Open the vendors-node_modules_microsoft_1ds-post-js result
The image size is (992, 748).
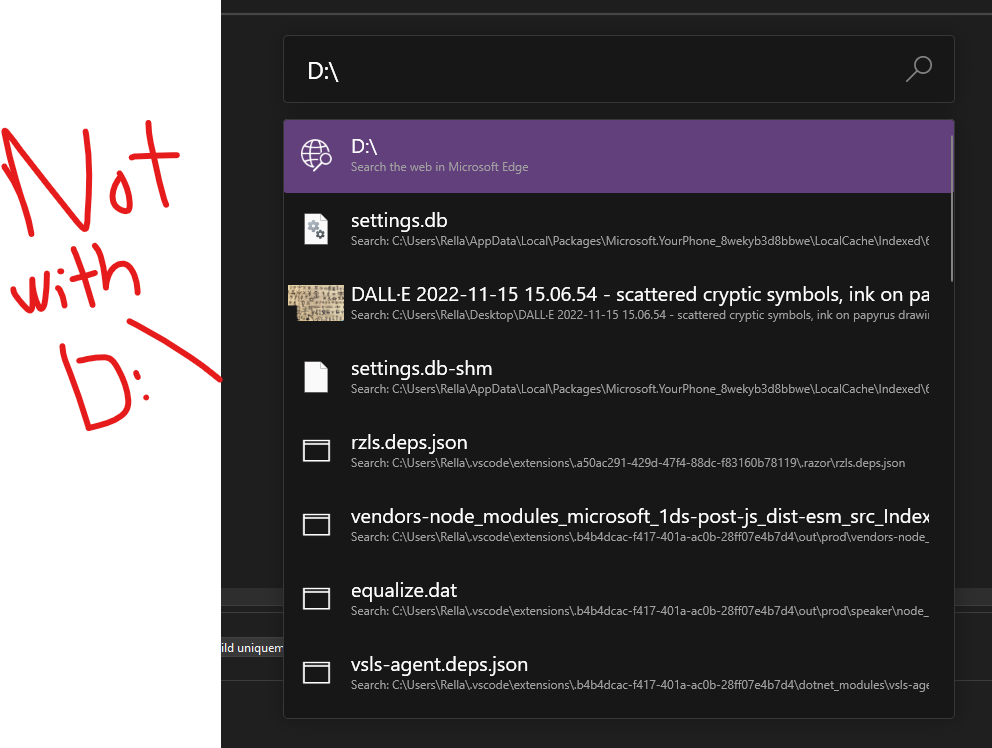click(618, 526)
